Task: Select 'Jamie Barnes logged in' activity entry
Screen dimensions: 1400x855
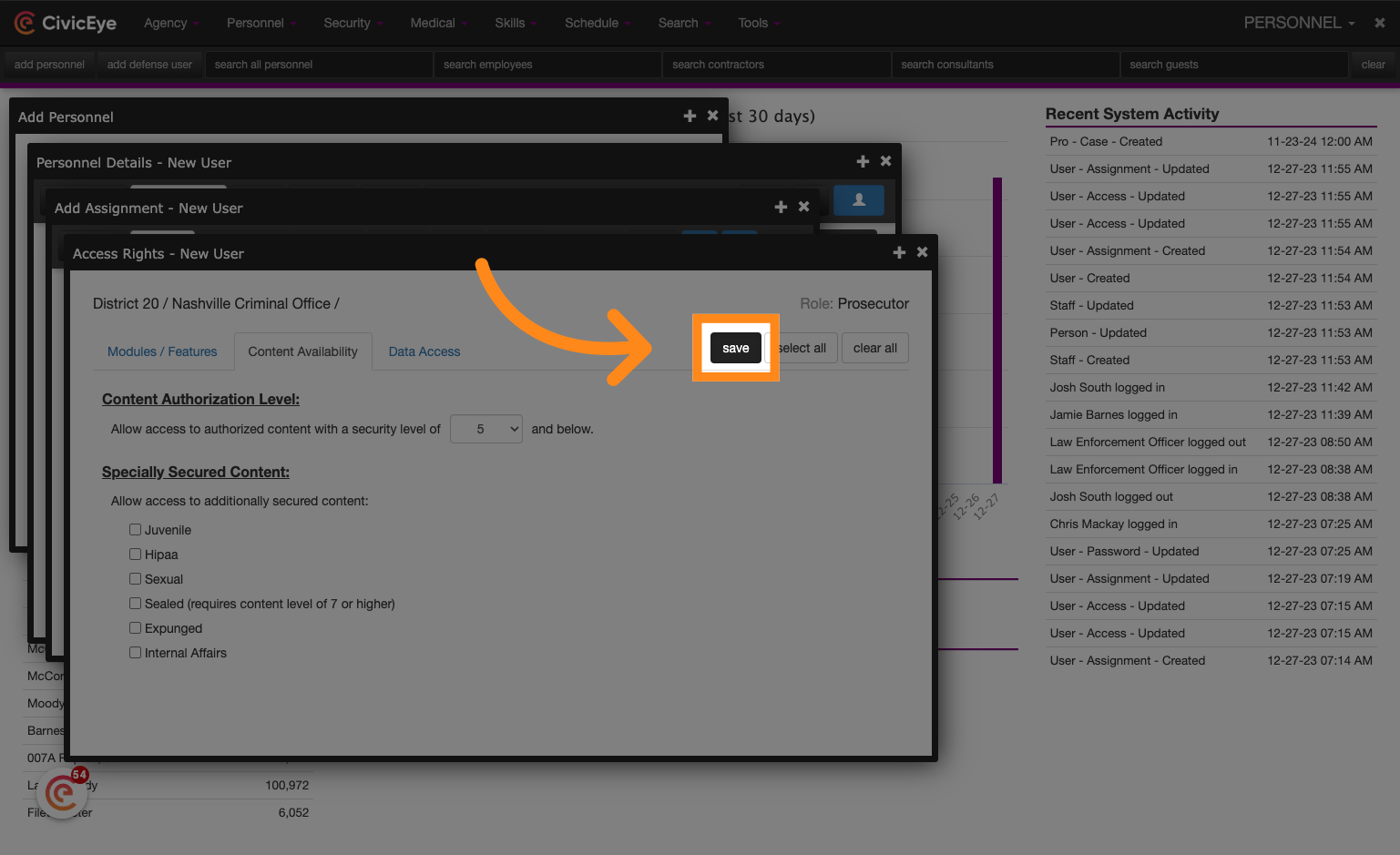Action: [1211, 414]
